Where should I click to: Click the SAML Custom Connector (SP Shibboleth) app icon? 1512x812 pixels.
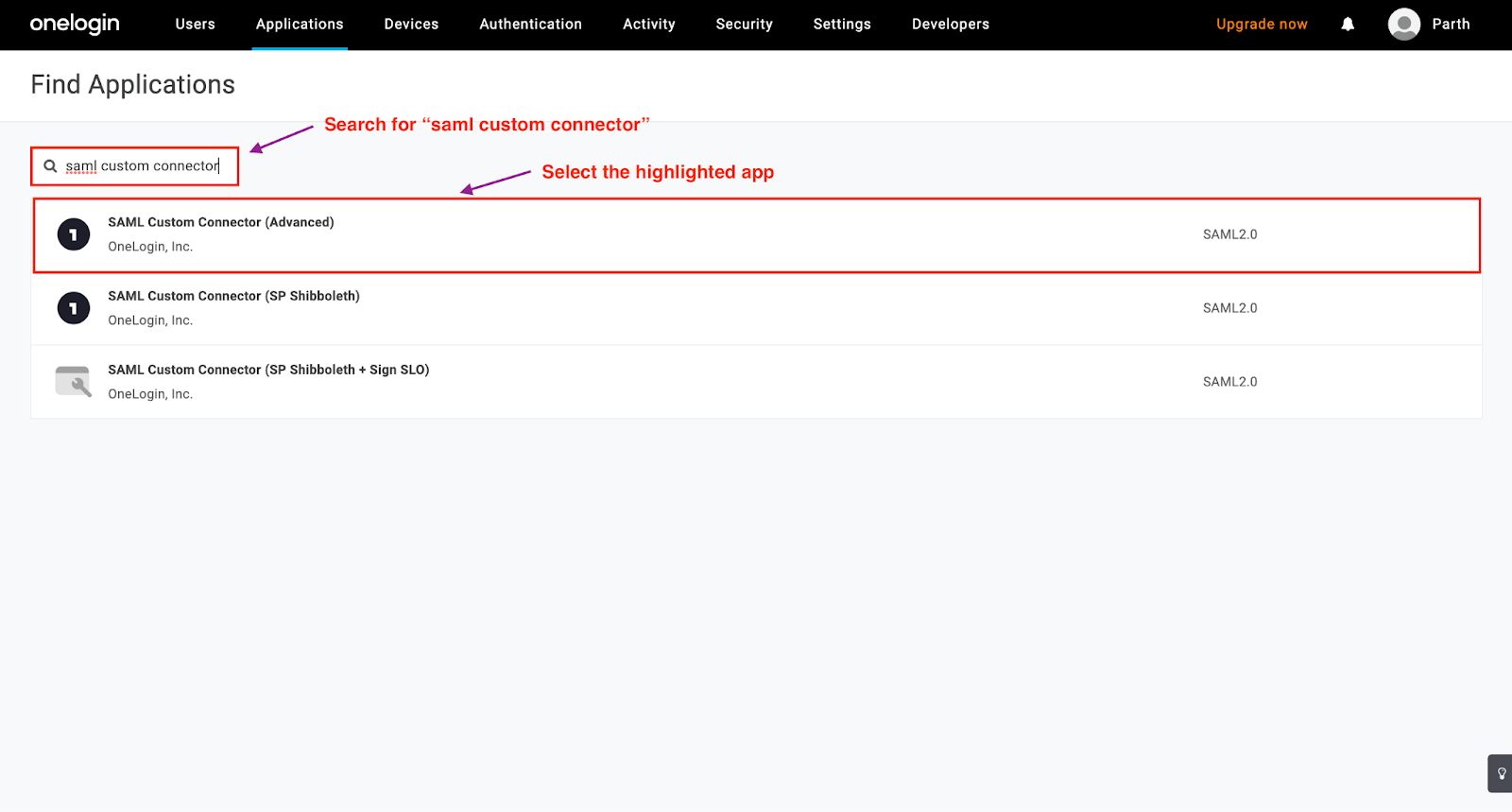[x=74, y=308]
